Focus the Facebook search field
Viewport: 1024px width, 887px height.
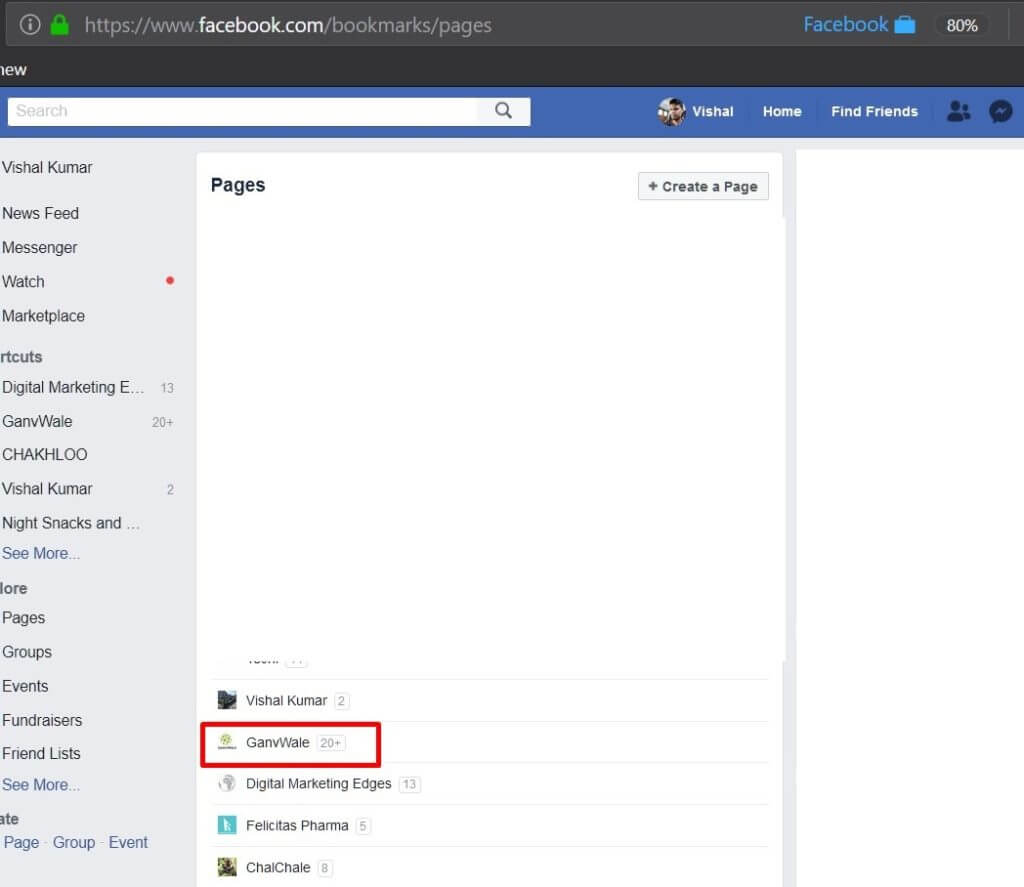click(x=242, y=111)
